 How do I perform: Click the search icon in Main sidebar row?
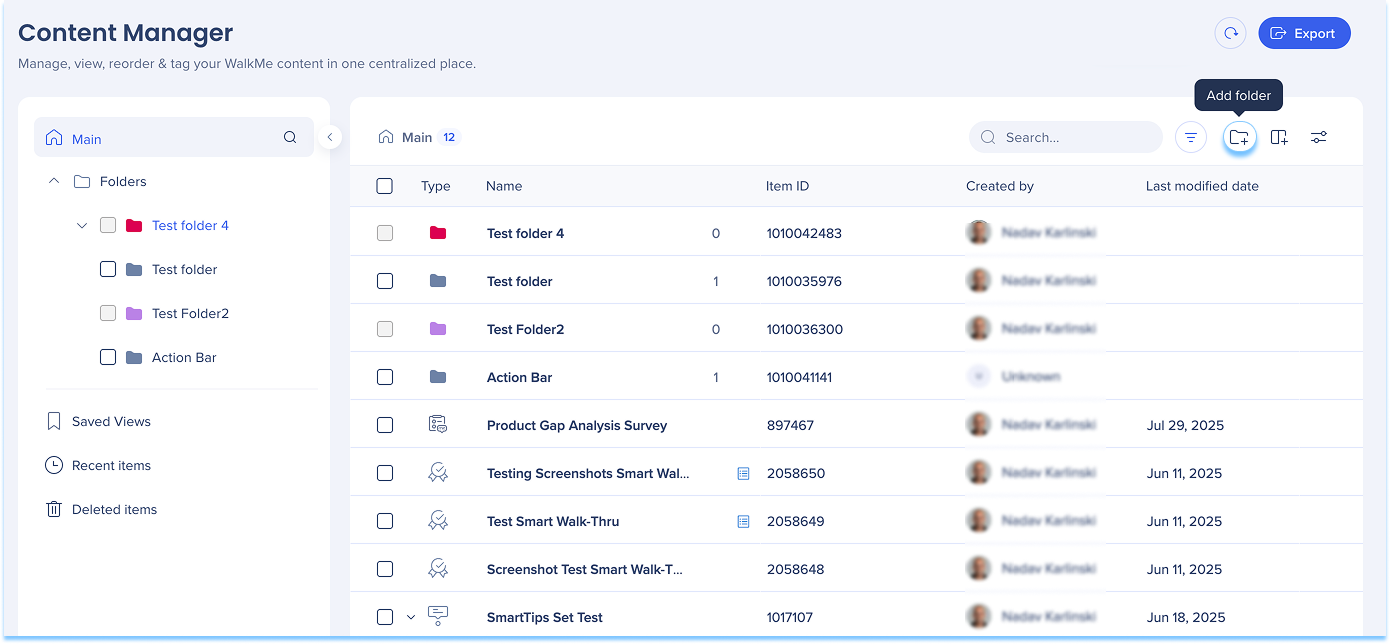click(290, 138)
